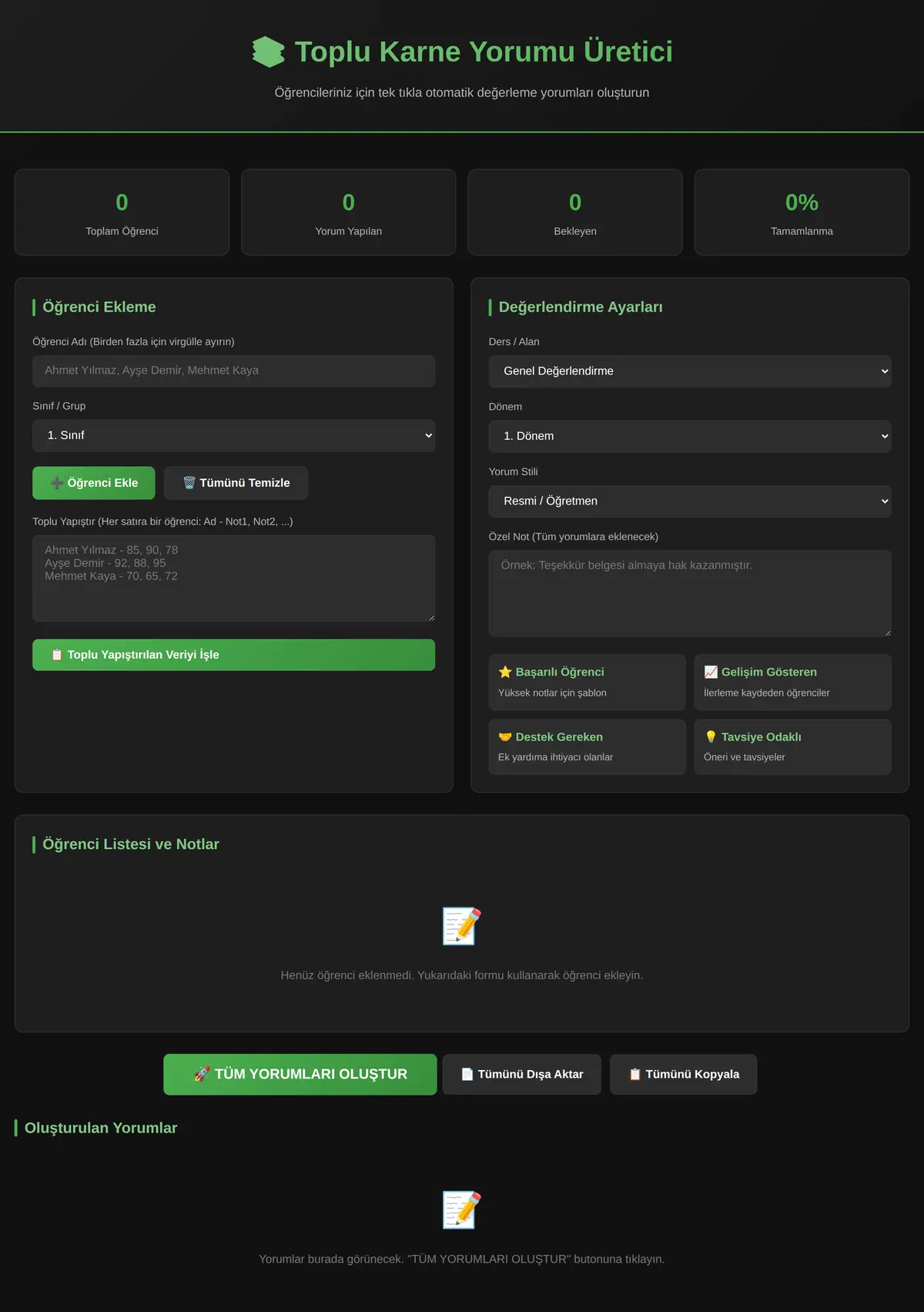Viewport: 924px width, 1312px height.
Task: Click into the Özel Not textarea
Action: (690, 593)
